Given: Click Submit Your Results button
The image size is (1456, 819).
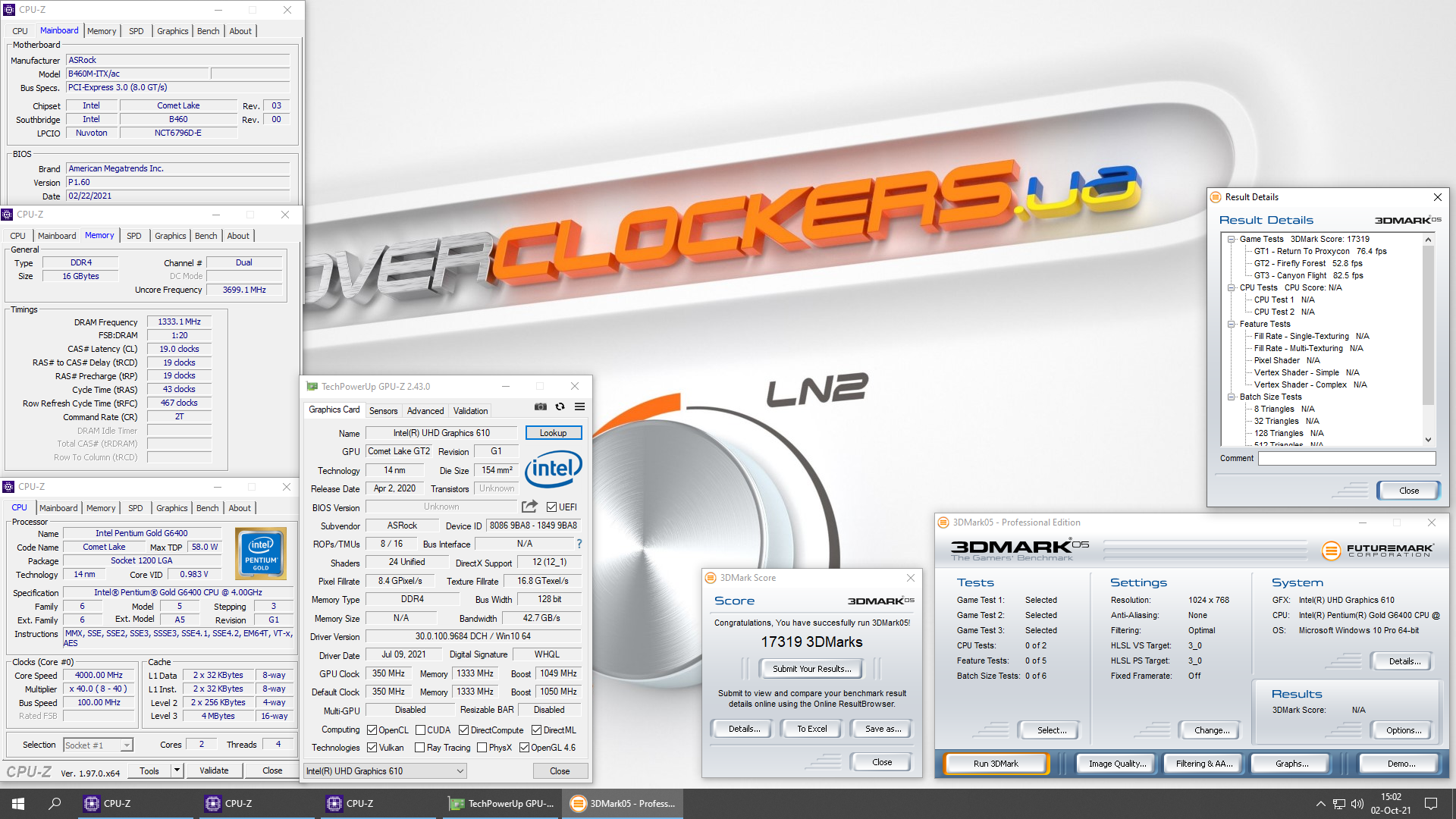Looking at the screenshot, I should [811, 669].
